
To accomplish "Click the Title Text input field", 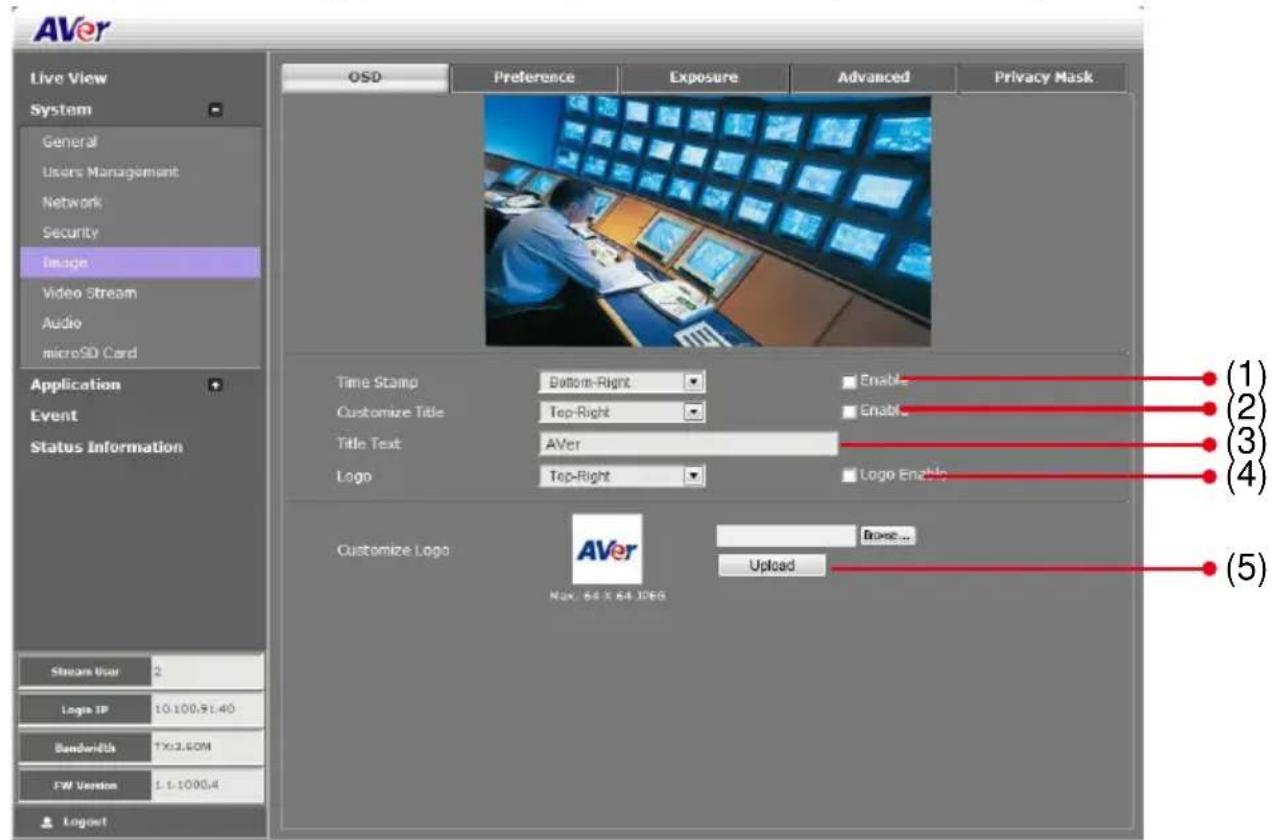I will tap(687, 444).
